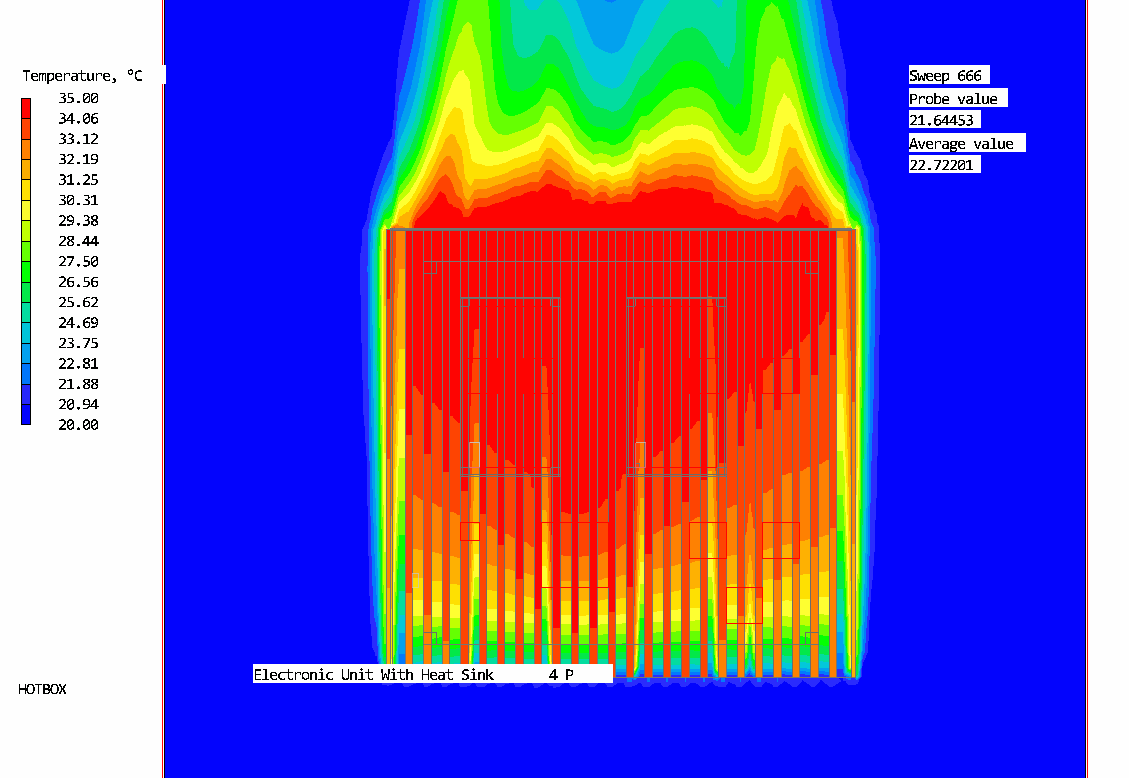Click the HOTBOX label
The height and width of the screenshot is (778, 1129).
coord(42,689)
